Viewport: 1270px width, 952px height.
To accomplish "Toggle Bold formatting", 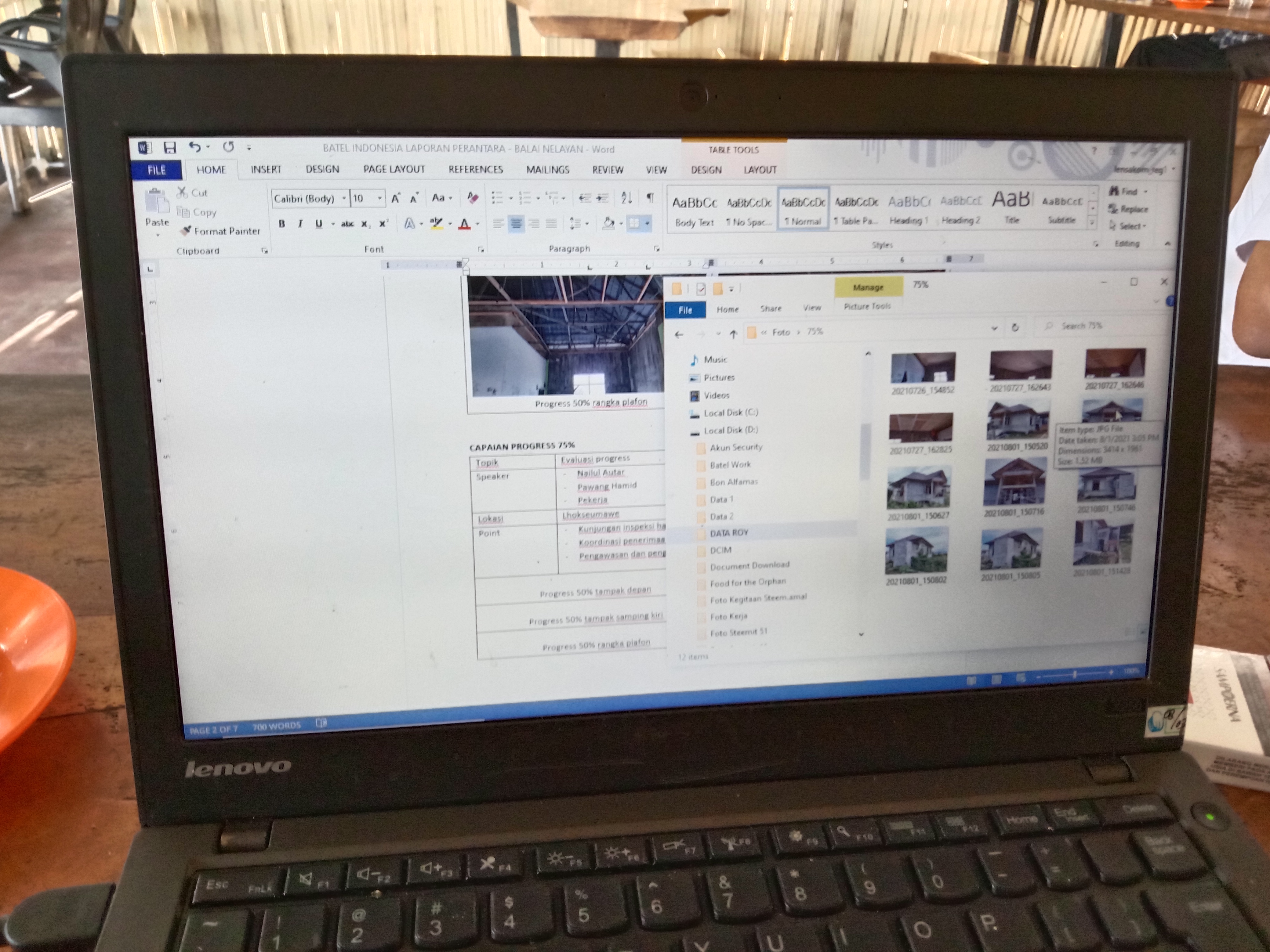I will (281, 224).
